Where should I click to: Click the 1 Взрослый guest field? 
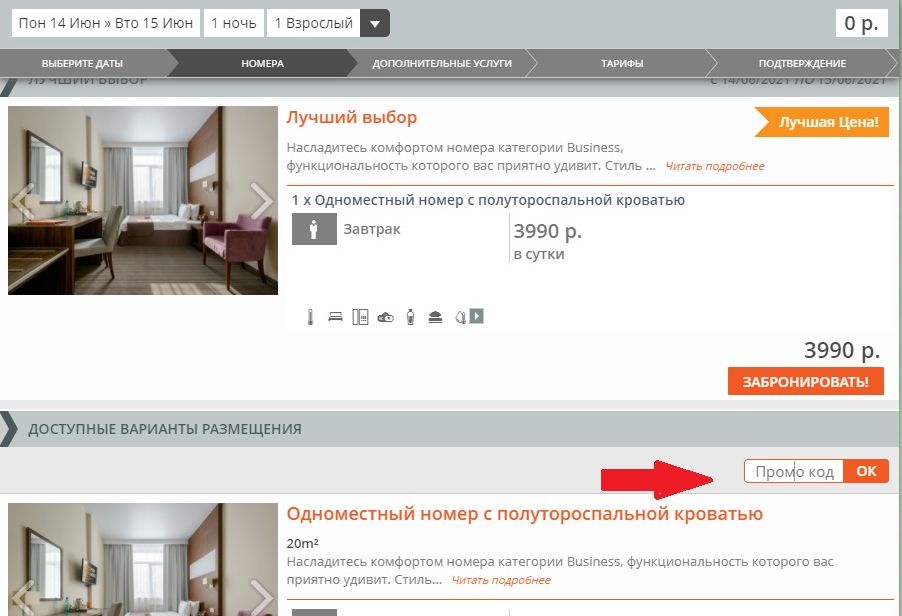click(x=314, y=23)
